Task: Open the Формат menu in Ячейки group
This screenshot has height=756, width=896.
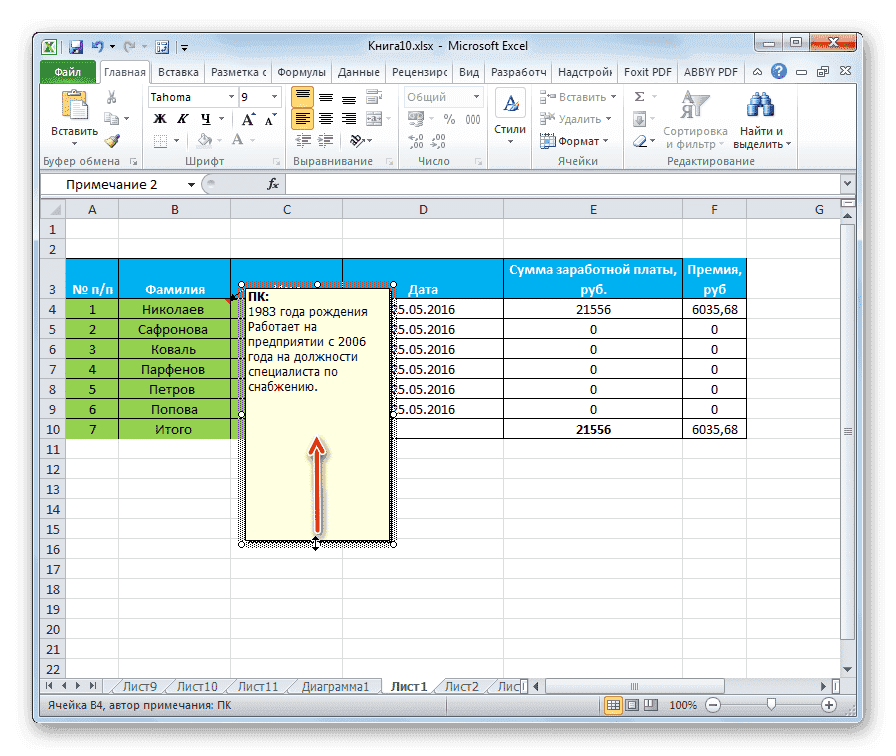Action: click(x=575, y=141)
